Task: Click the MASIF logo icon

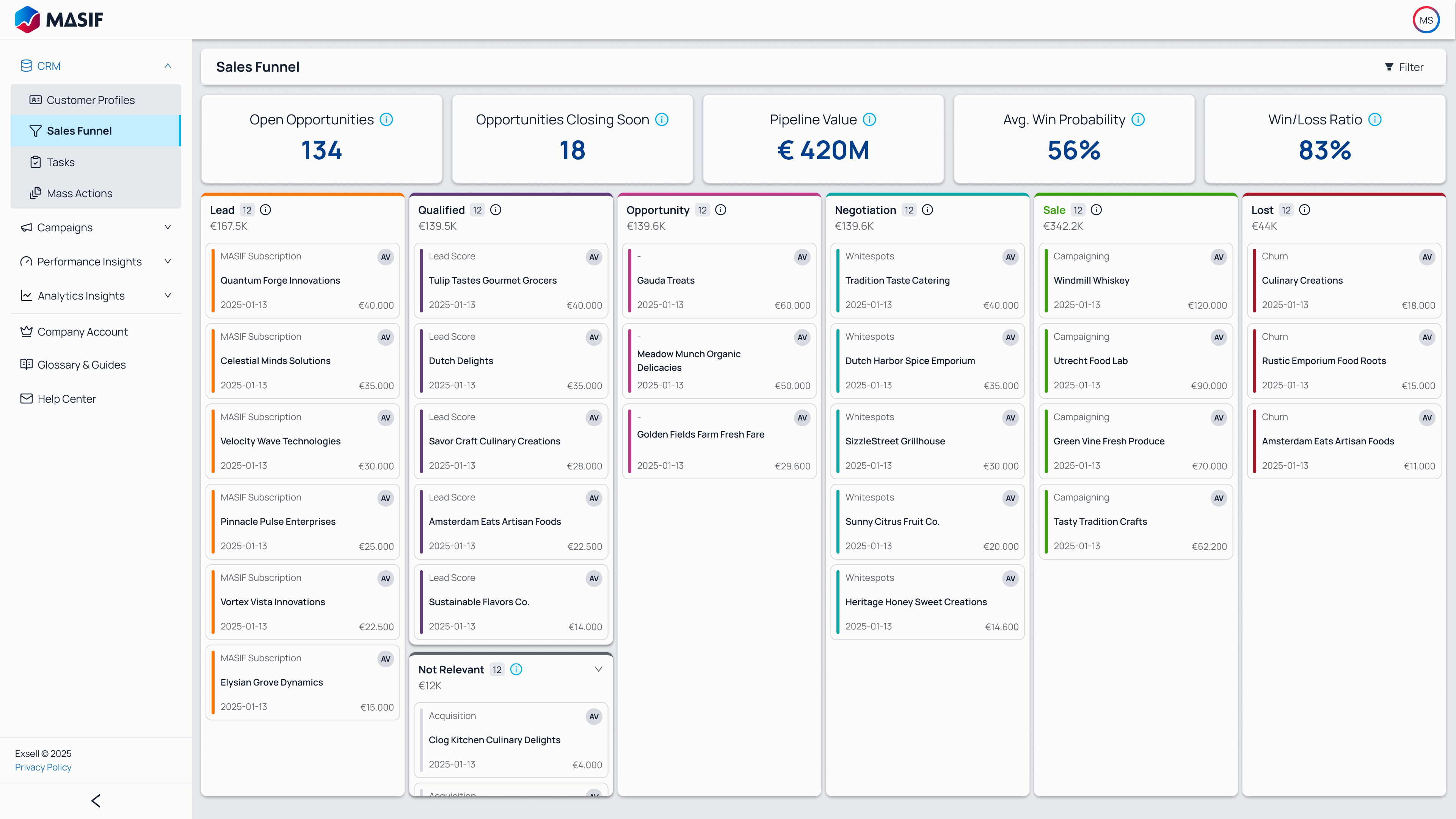Action: point(27,20)
